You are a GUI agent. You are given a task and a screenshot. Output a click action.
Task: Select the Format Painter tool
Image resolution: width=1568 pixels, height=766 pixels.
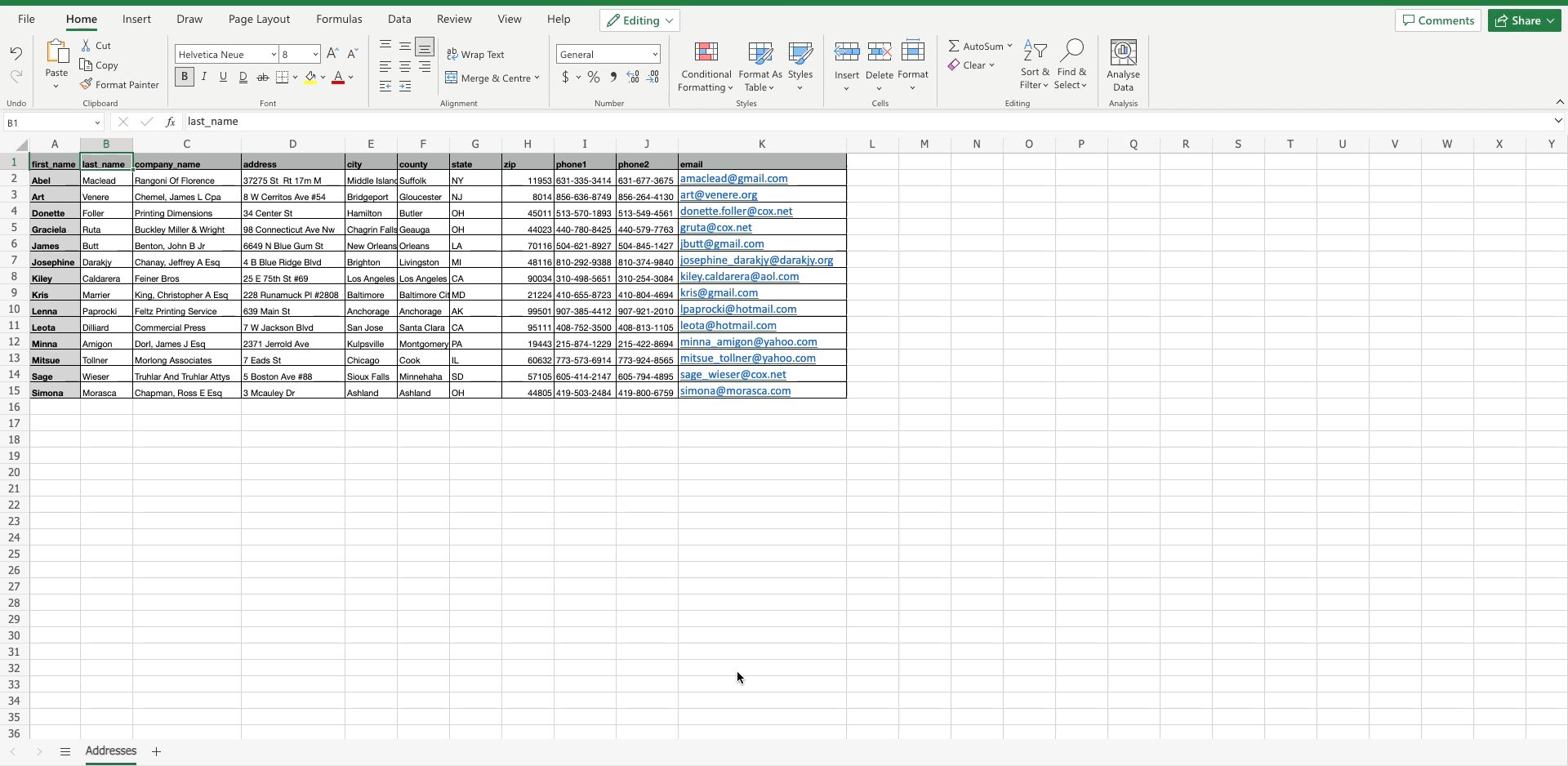pos(120,84)
